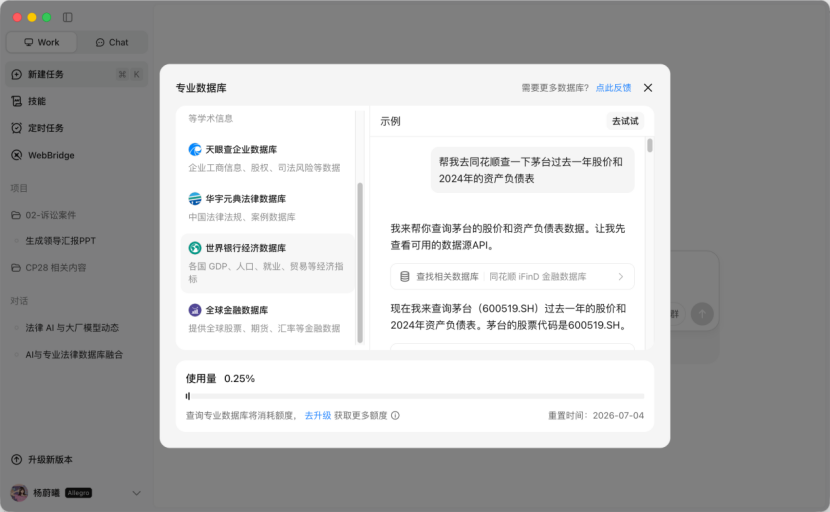
Task: Open 技能 in the sidebar
Action: click(76, 101)
